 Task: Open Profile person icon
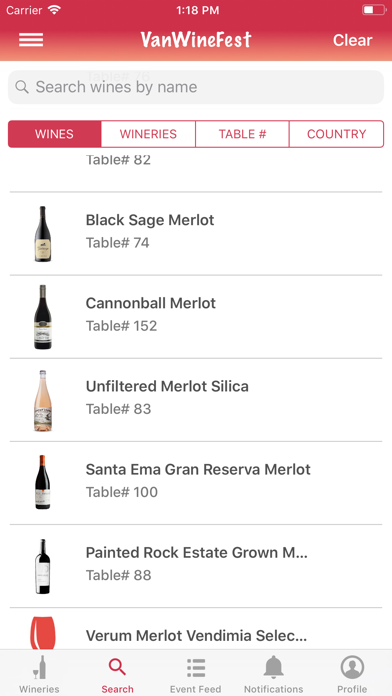click(x=352, y=667)
